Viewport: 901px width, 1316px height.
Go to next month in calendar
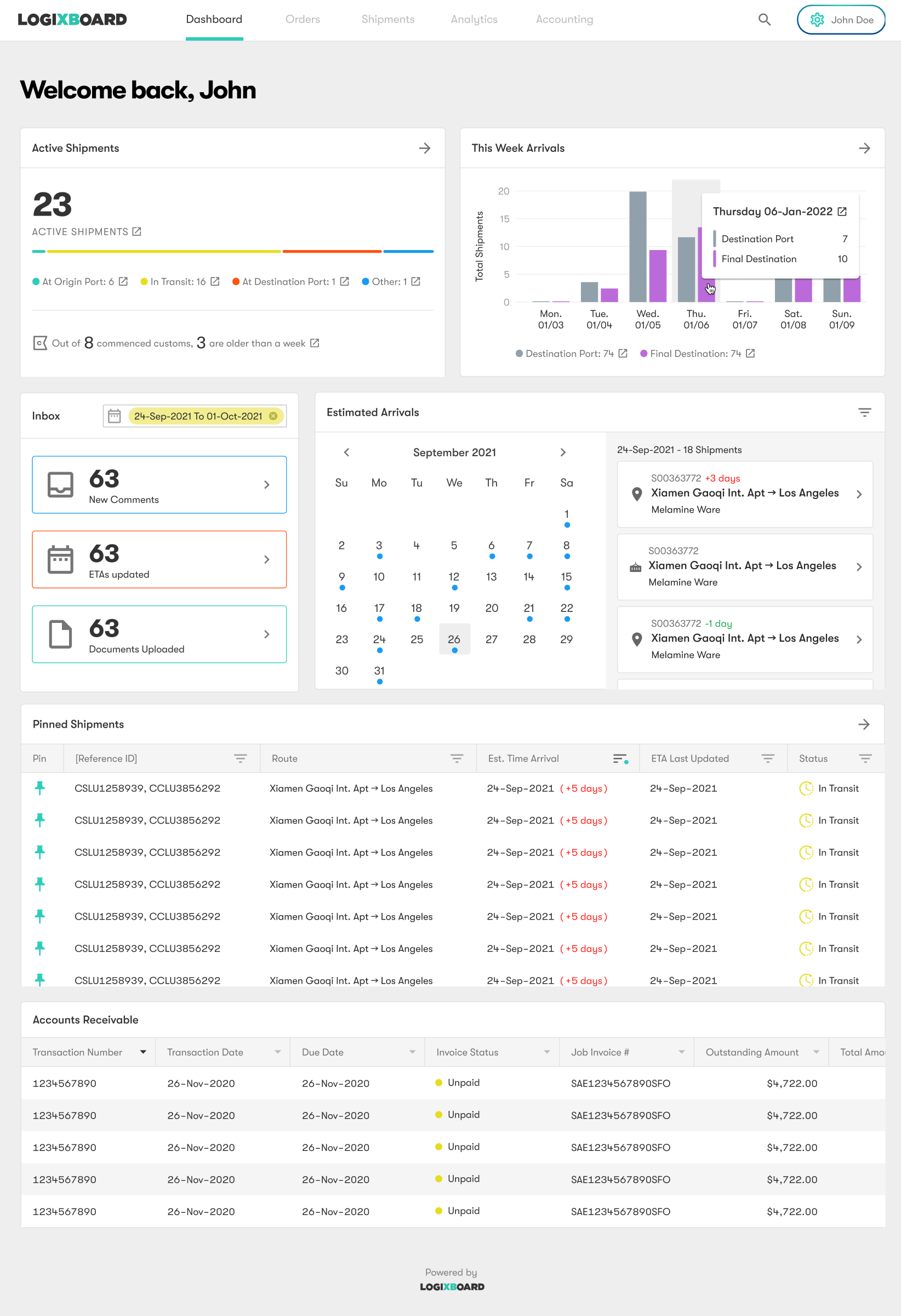pyautogui.click(x=562, y=452)
